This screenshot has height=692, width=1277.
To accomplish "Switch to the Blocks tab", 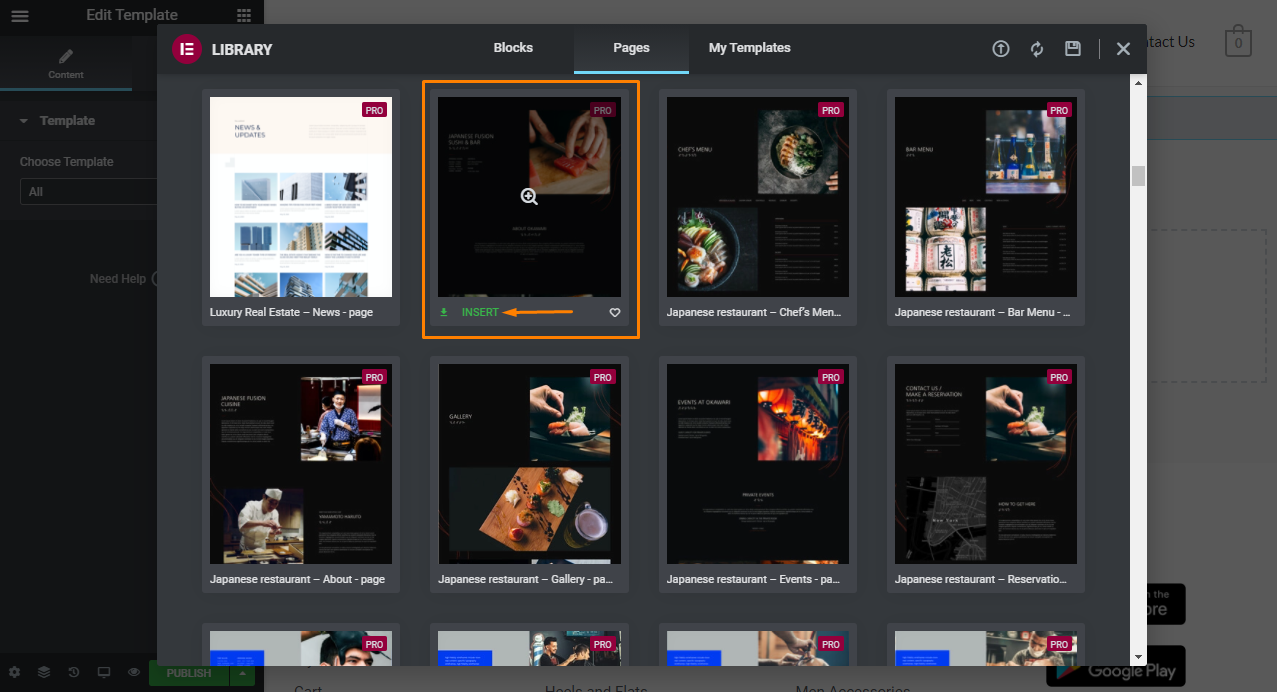I will [513, 48].
